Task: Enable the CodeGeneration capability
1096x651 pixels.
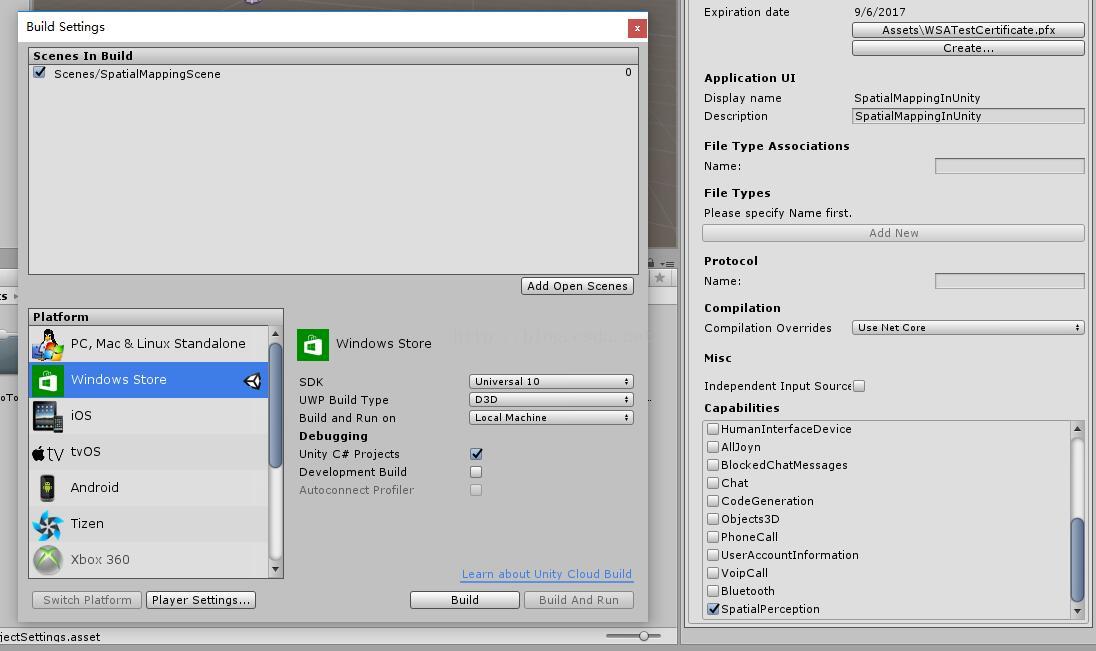Action: (713, 501)
